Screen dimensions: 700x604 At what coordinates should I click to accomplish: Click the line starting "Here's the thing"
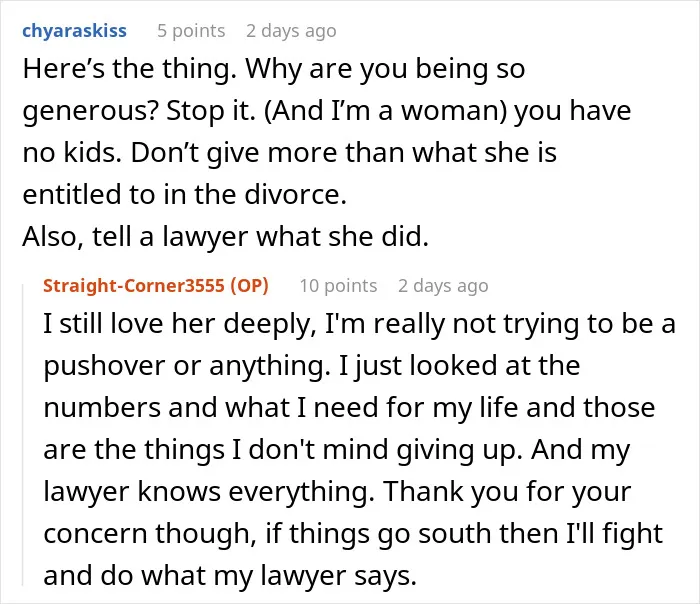click(274, 69)
